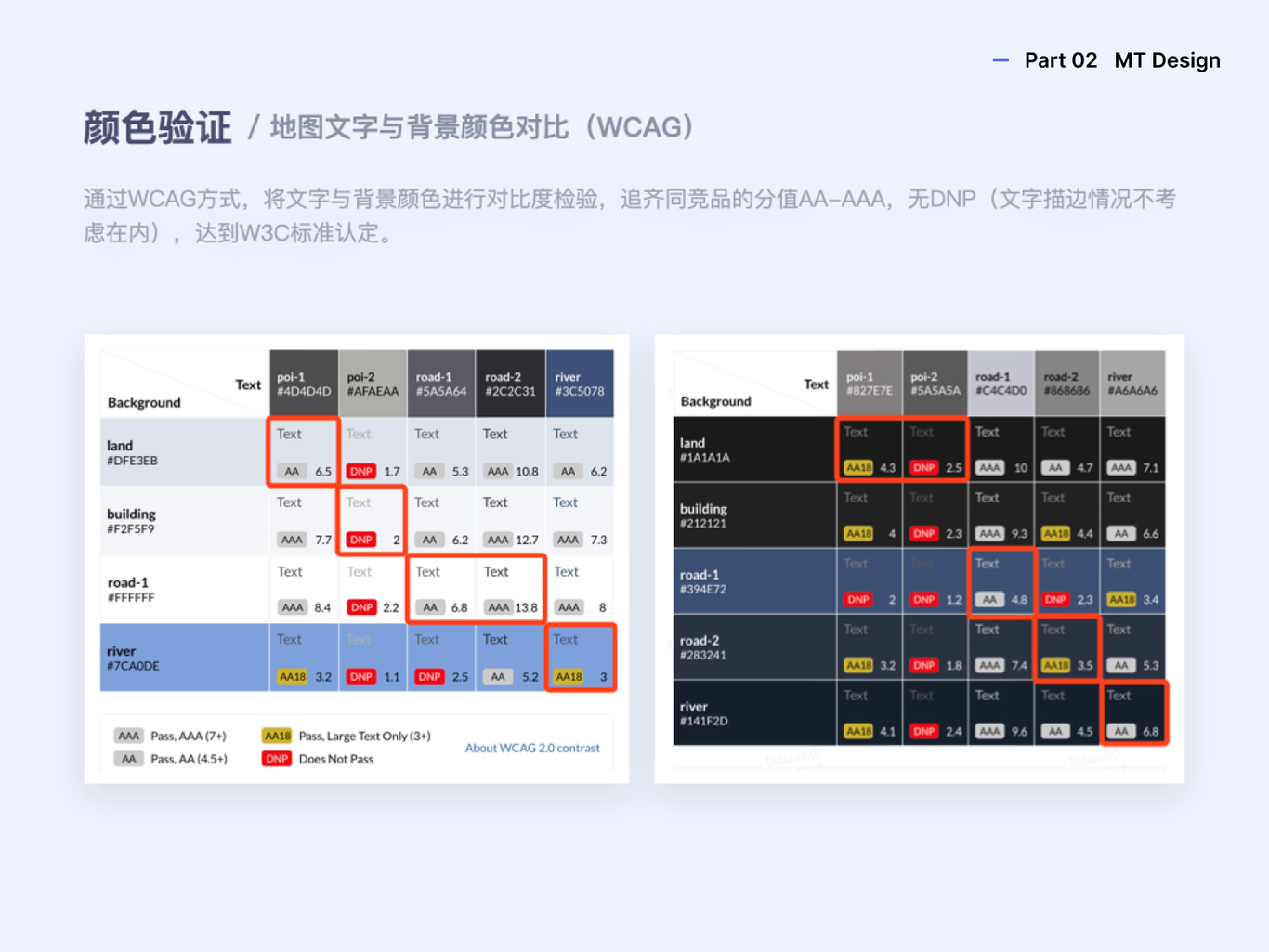Screen dimensions: 1269x952
Task: Click the AA 5.2 contrast cell
Action: (x=510, y=658)
